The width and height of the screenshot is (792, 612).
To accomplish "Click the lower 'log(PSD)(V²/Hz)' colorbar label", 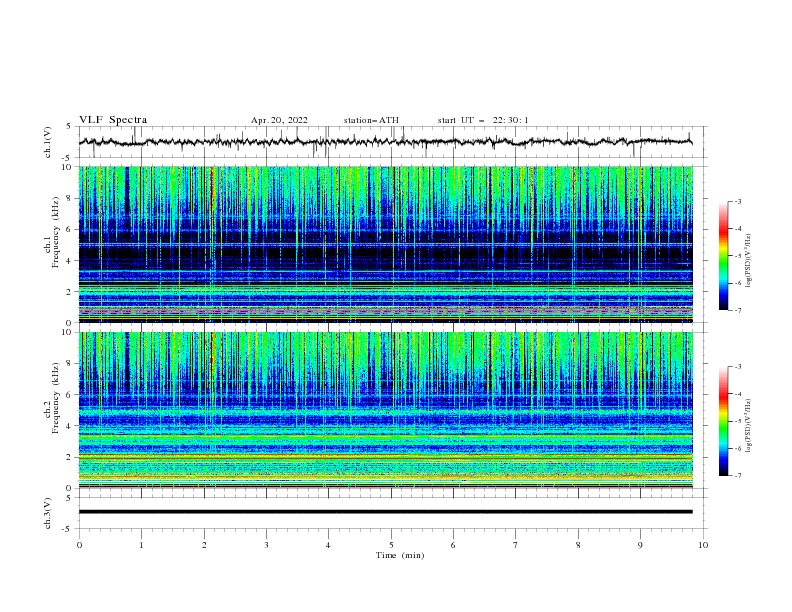I will 748,426.
